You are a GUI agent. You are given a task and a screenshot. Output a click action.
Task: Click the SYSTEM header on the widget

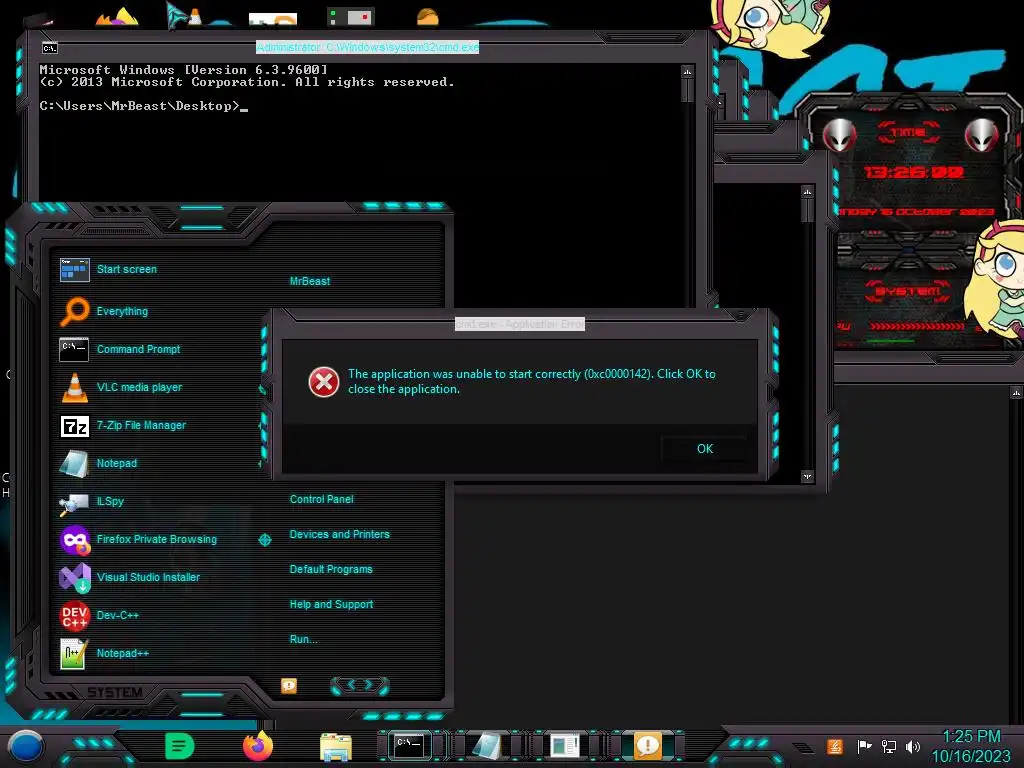point(908,291)
